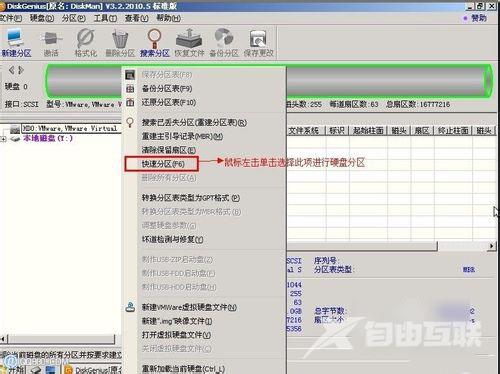Open the 硬盘 menu

pos(42,18)
